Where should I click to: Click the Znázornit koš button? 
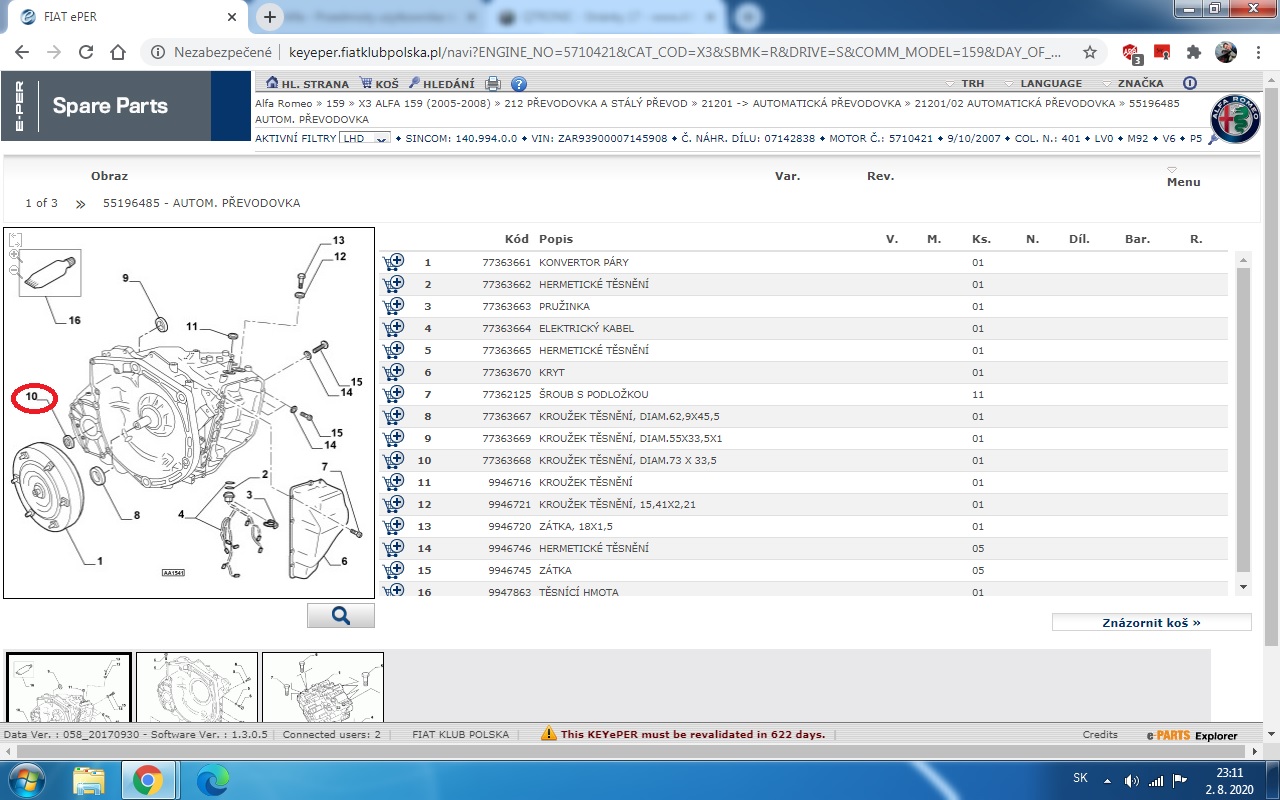tap(1151, 622)
